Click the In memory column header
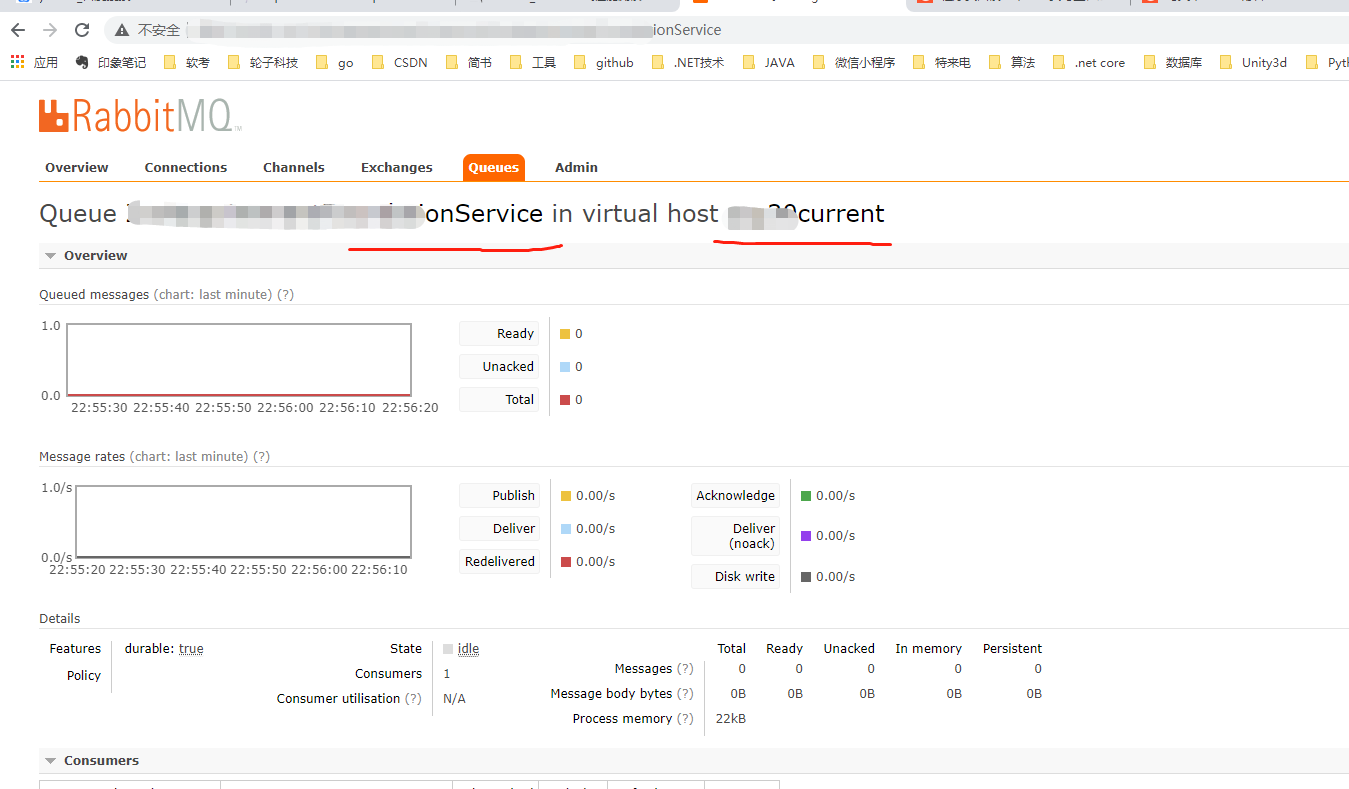This screenshot has width=1349, height=789. tap(928, 648)
